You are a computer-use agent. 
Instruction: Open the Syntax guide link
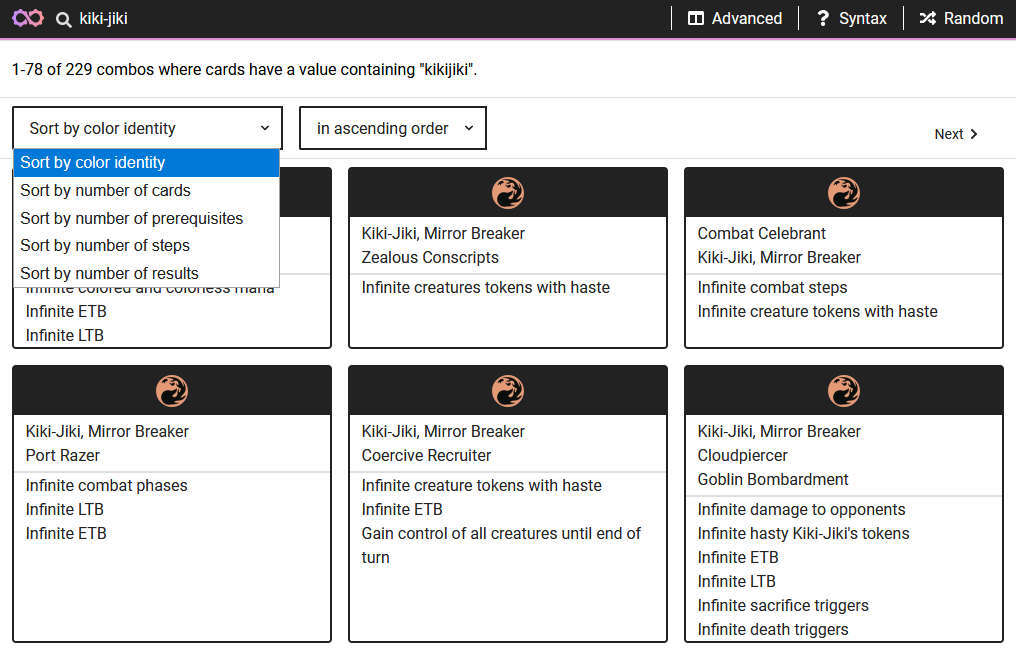[x=851, y=18]
